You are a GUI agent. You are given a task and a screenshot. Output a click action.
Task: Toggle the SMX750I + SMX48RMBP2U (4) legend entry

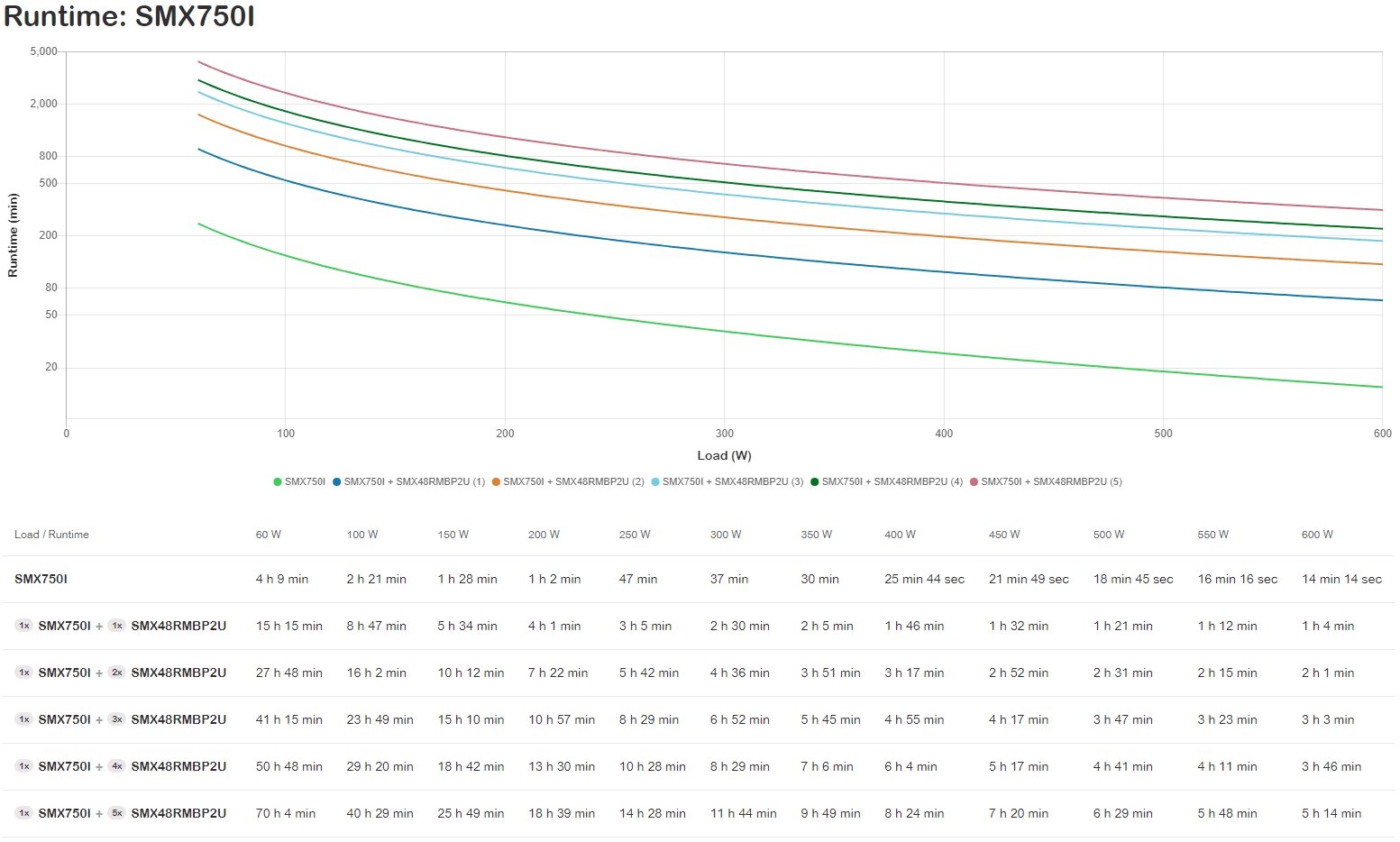(x=886, y=482)
